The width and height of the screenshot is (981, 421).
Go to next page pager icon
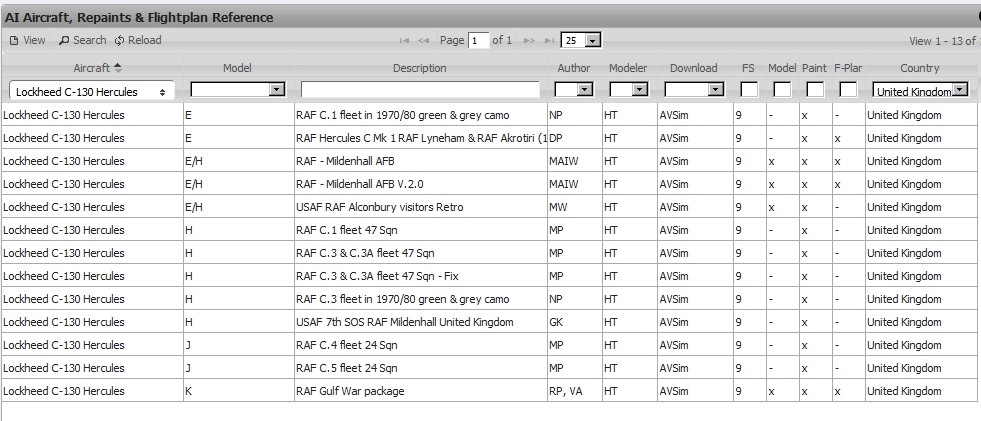pos(529,41)
